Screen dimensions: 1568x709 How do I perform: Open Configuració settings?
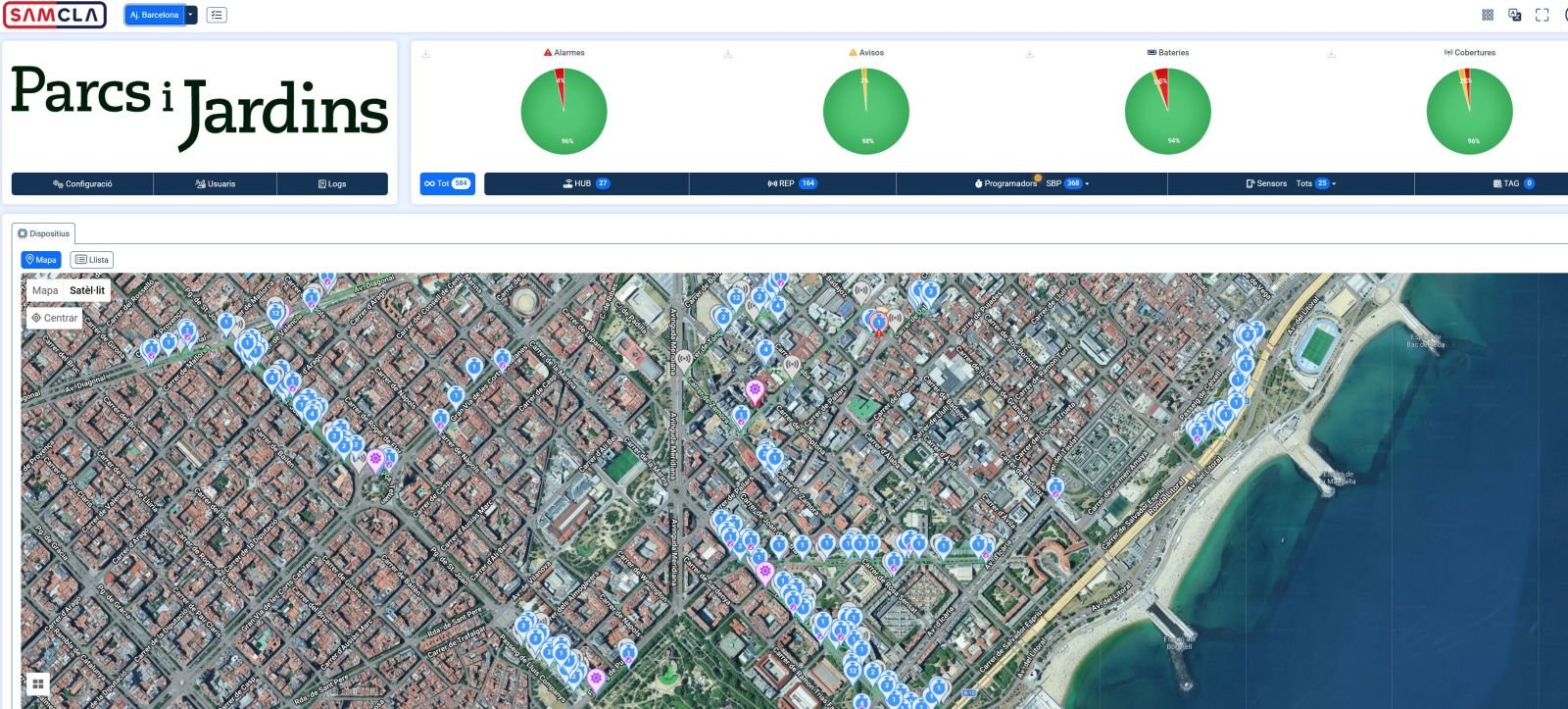coord(82,183)
